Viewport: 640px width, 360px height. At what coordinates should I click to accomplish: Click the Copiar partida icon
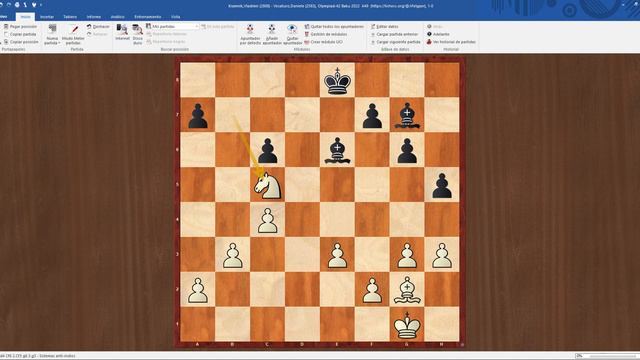pyautogui.click(x=6, y=34)
